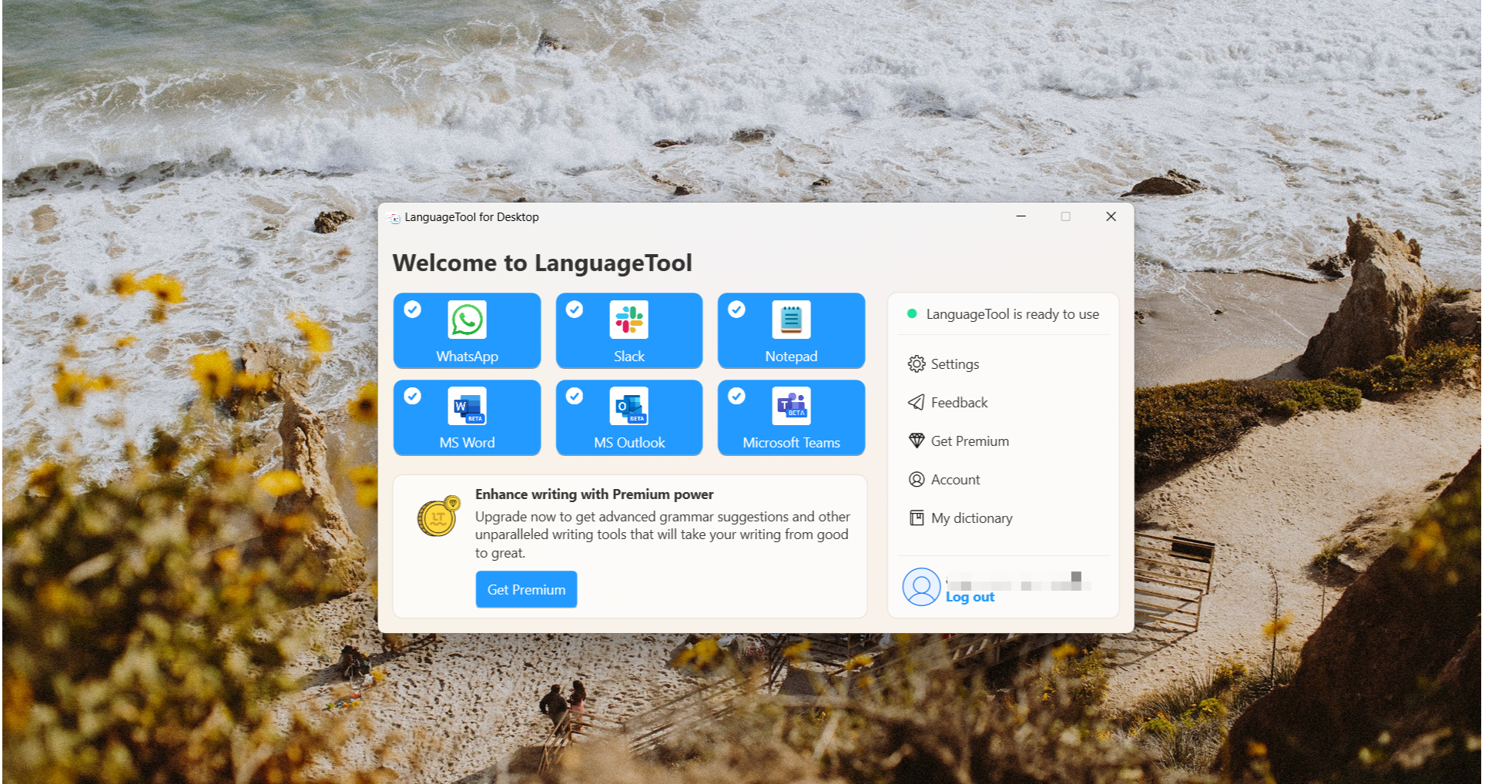Click the Settings gear icon

[916, 364]
